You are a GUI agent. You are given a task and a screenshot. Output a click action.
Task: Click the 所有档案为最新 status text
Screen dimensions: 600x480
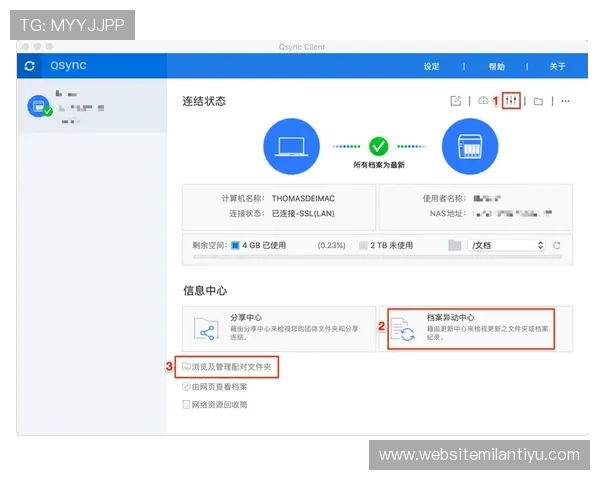tap(378, 165)
